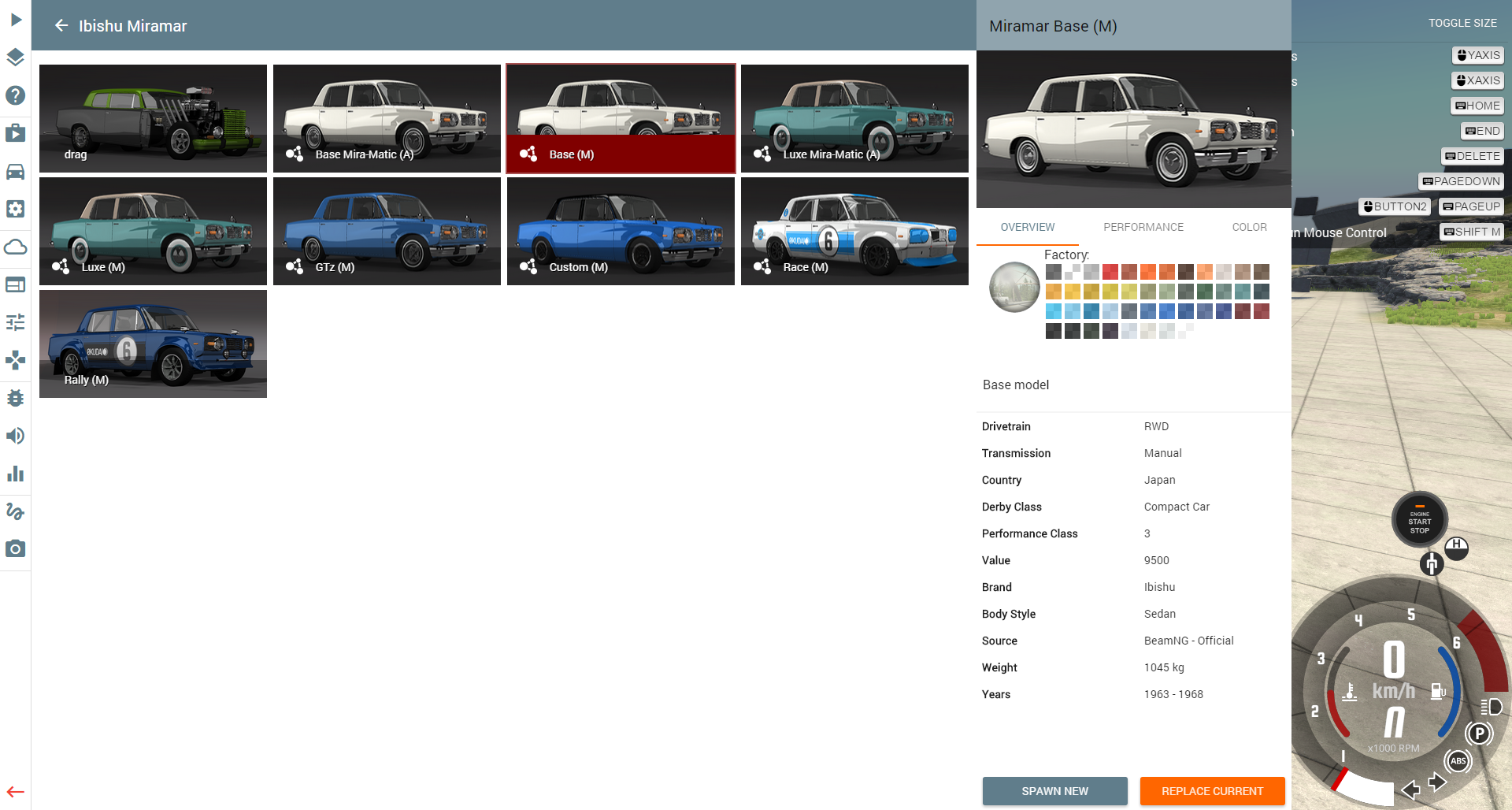
Task: Open the bug icon in the sidebar
Action: pos(16,398)
